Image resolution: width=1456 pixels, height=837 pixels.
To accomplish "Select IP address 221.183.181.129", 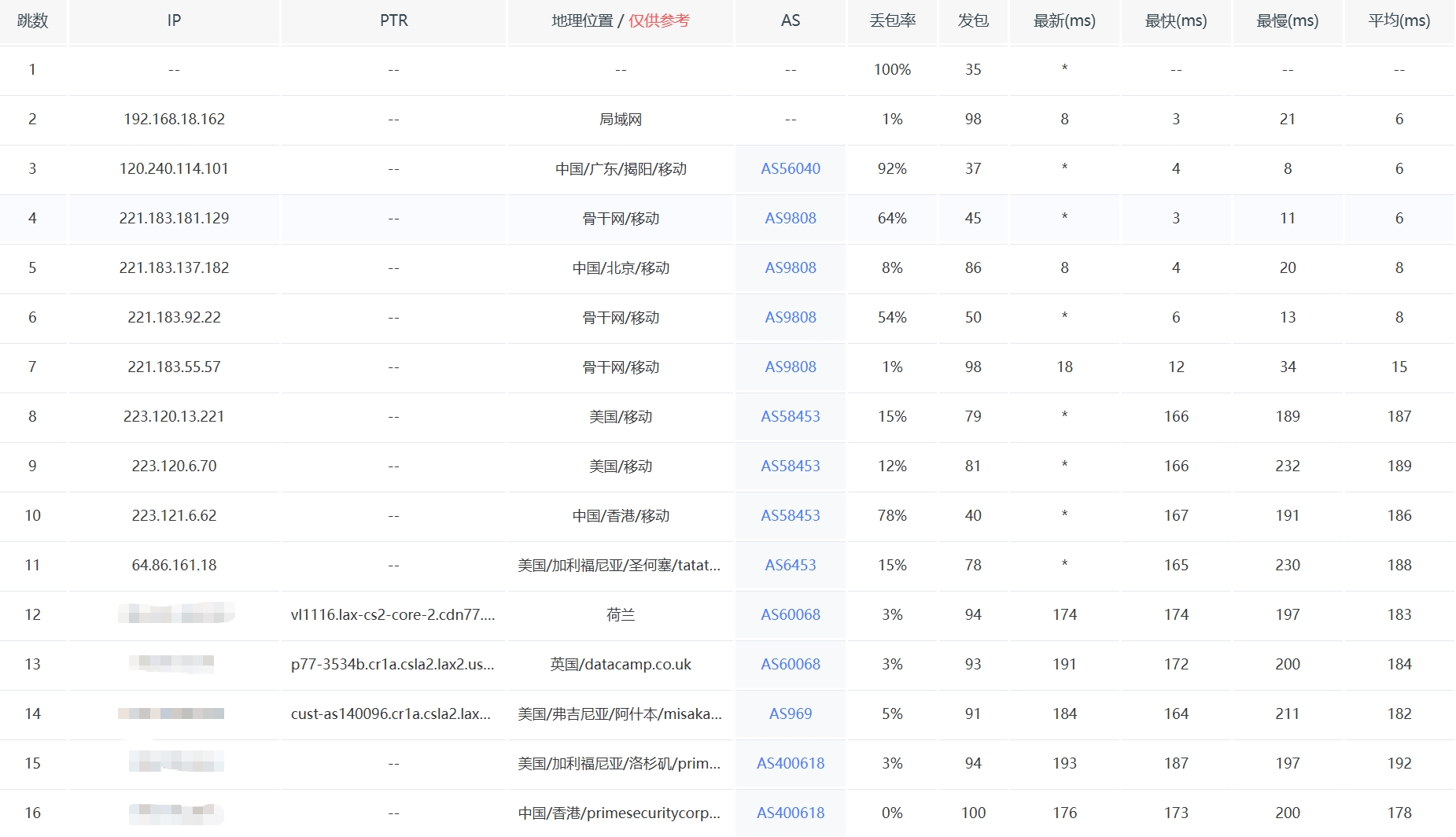I will click(174, 218).
